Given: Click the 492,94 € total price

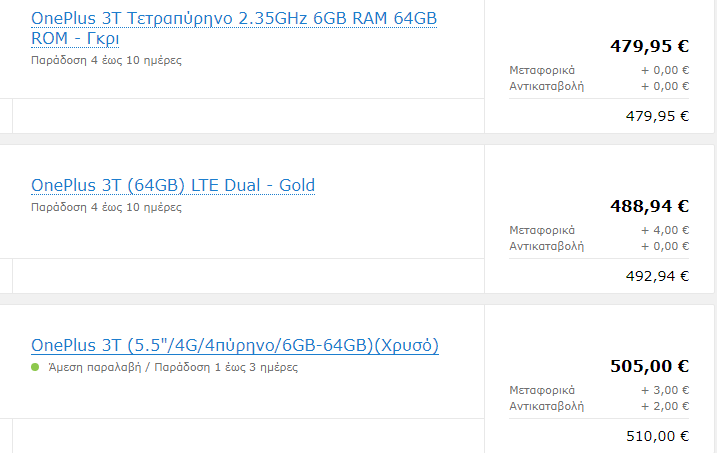Looking at the screenshot, I should tap(657, 276).
